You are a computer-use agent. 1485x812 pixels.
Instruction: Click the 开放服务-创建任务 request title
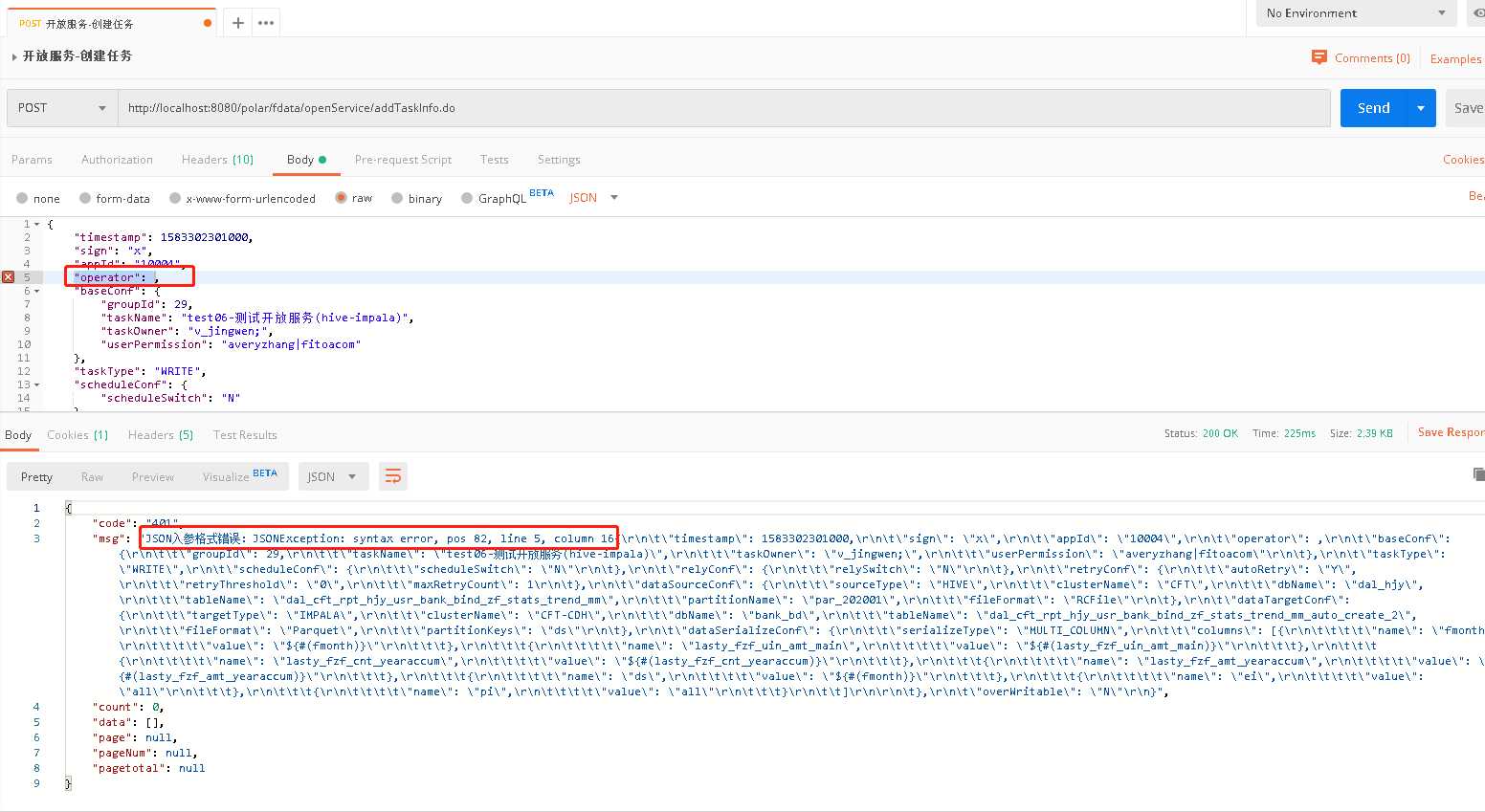click(78, 56)
